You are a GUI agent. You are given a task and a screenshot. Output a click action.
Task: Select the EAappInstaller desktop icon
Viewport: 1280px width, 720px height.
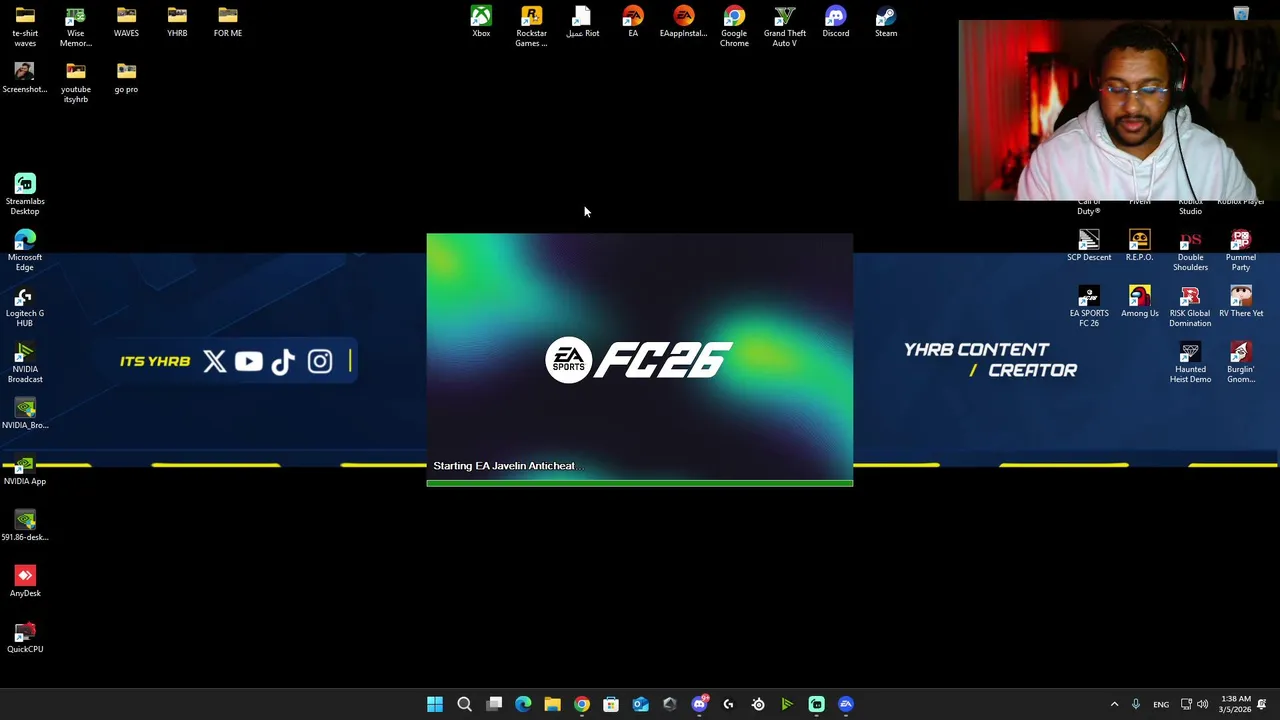click(x=684, y=22)
